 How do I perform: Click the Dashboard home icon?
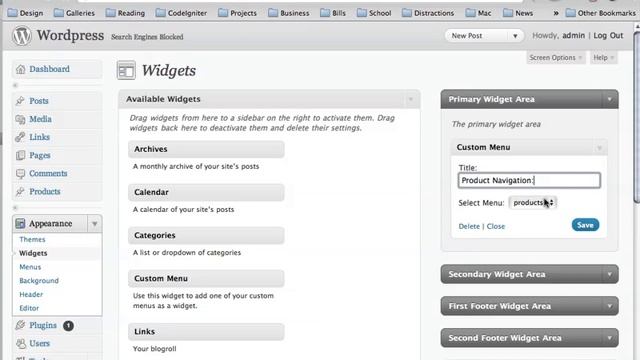pos(20,69)
